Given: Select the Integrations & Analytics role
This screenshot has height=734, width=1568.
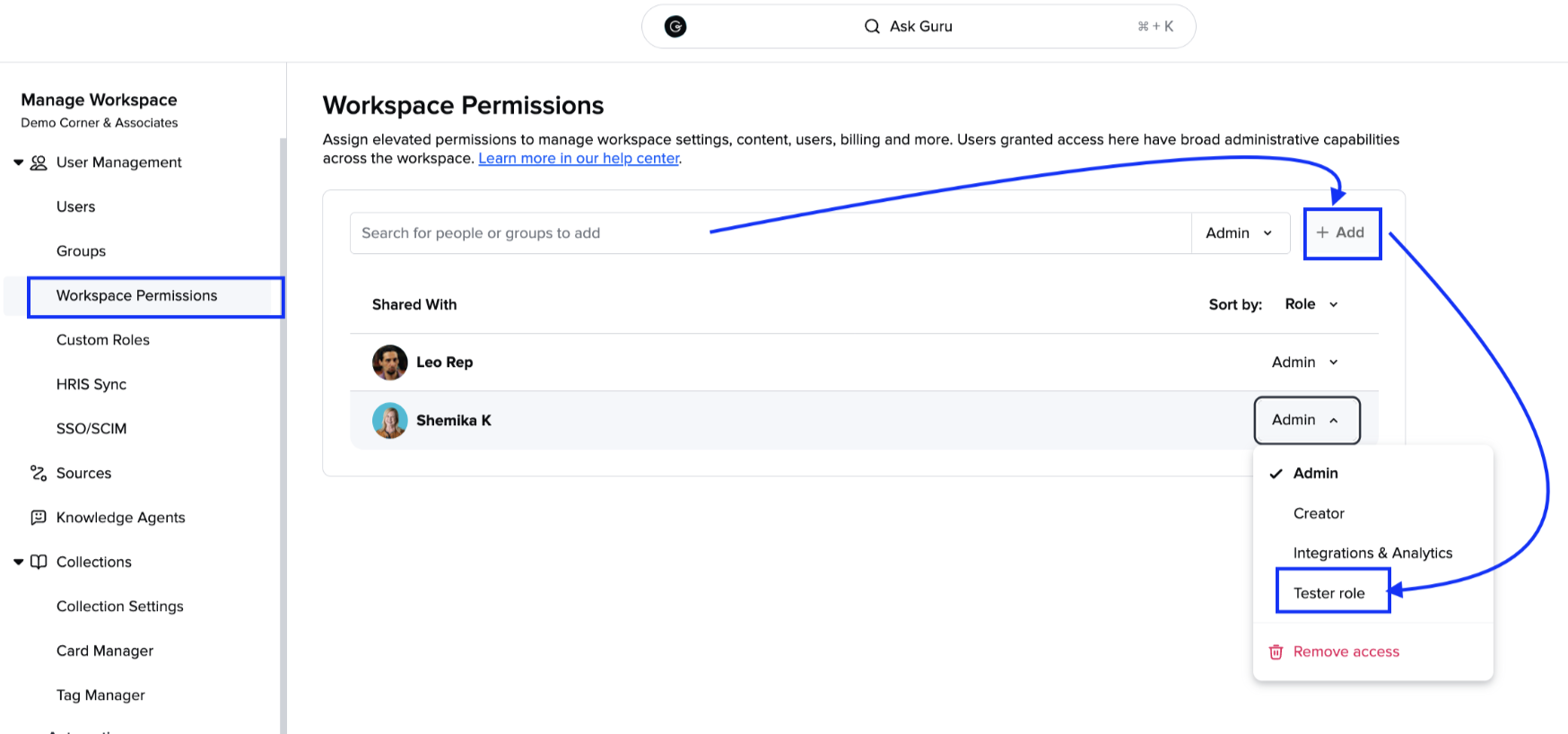Looking at the screenshot, I should pyautogui.click(x=1373, y=553).
